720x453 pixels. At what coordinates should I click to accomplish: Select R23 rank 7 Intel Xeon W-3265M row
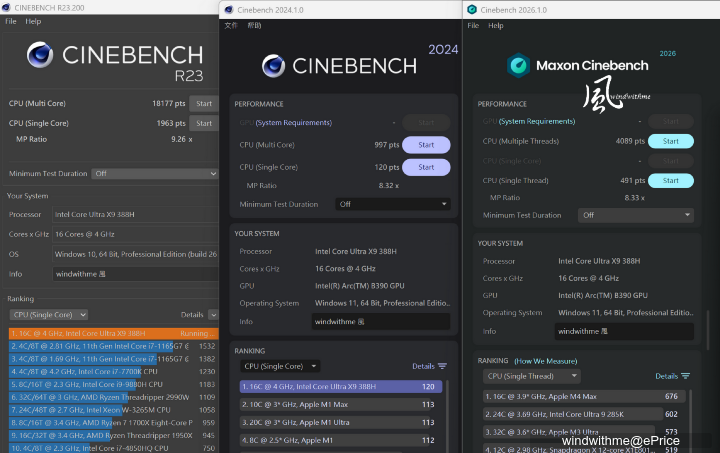pyautogui.click(x=113, y=410)
